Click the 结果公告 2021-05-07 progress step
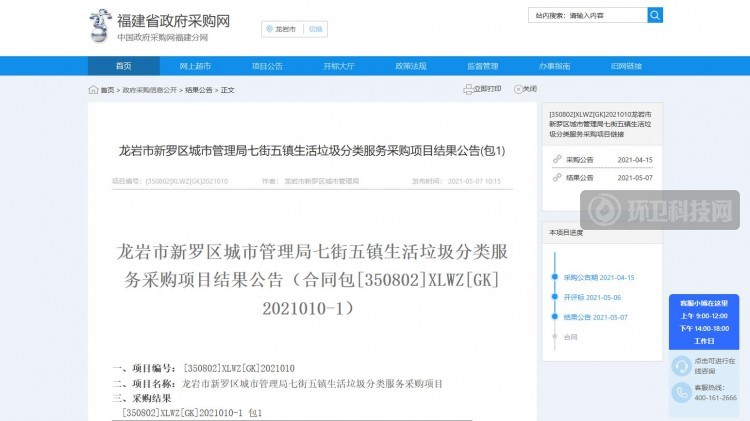750x421 pixels. (x=596, y=317)
